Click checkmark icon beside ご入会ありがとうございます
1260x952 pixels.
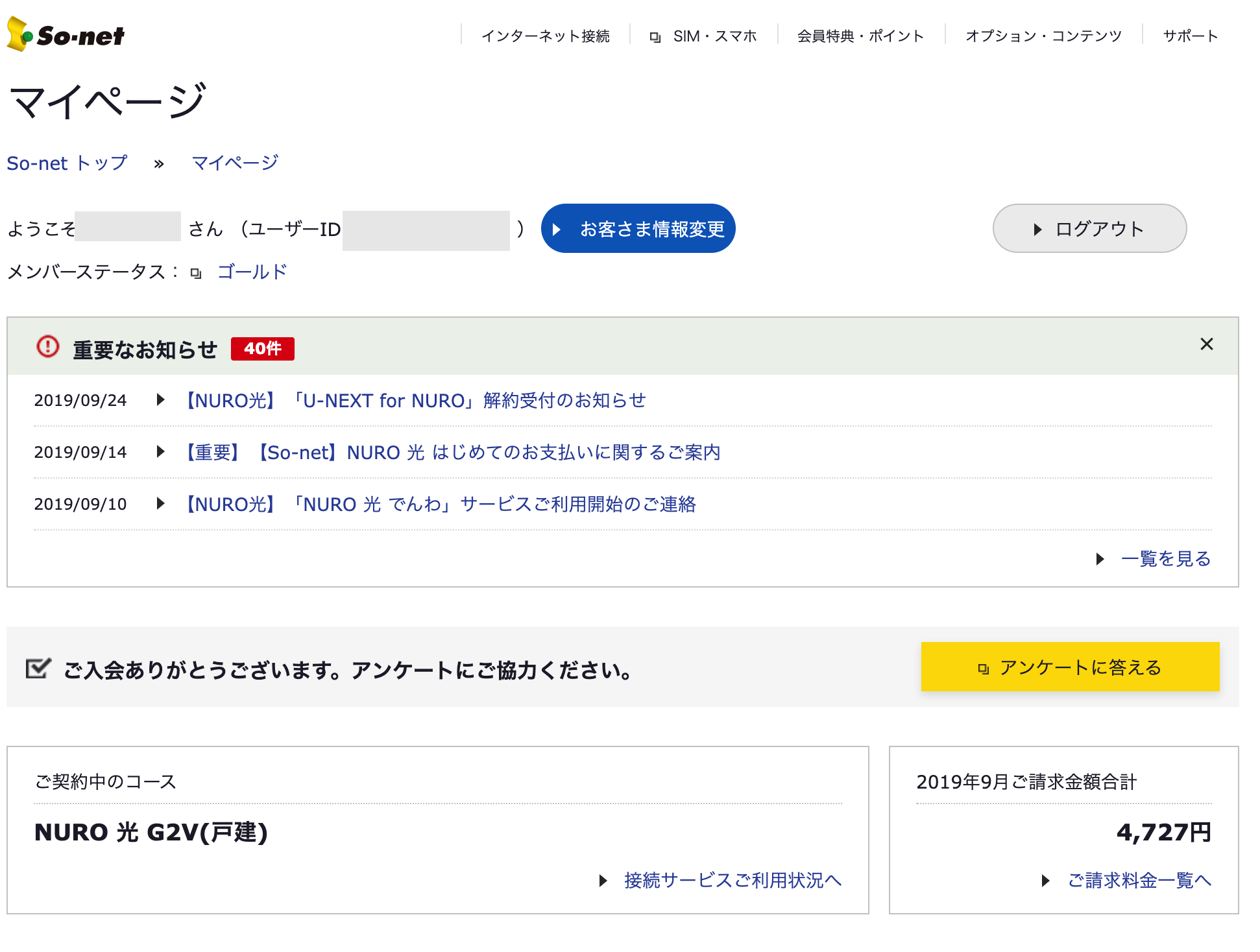point(38,668)
